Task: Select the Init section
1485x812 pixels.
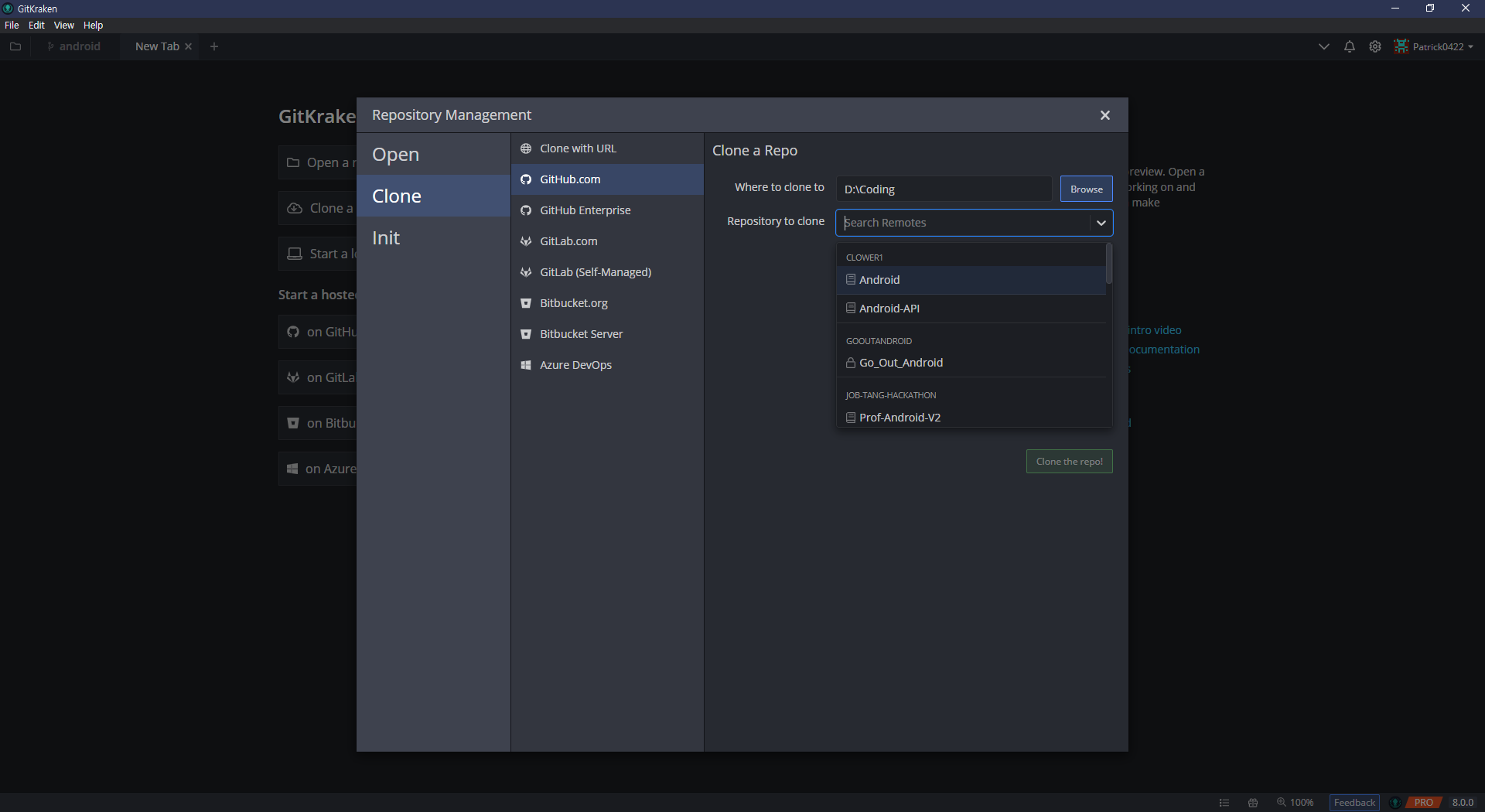Action: pyautogui.click(x=433, y=237)
